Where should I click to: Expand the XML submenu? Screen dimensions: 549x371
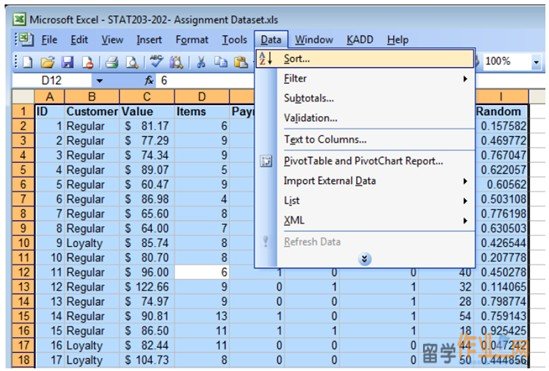[x=365, y=220]
